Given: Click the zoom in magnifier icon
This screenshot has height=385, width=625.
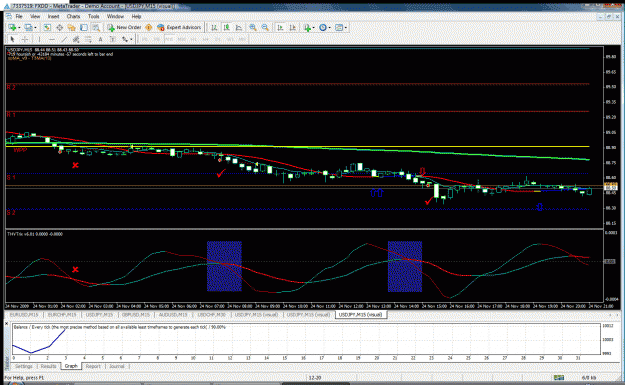Looking at the screenshot, I should [253, 28].
